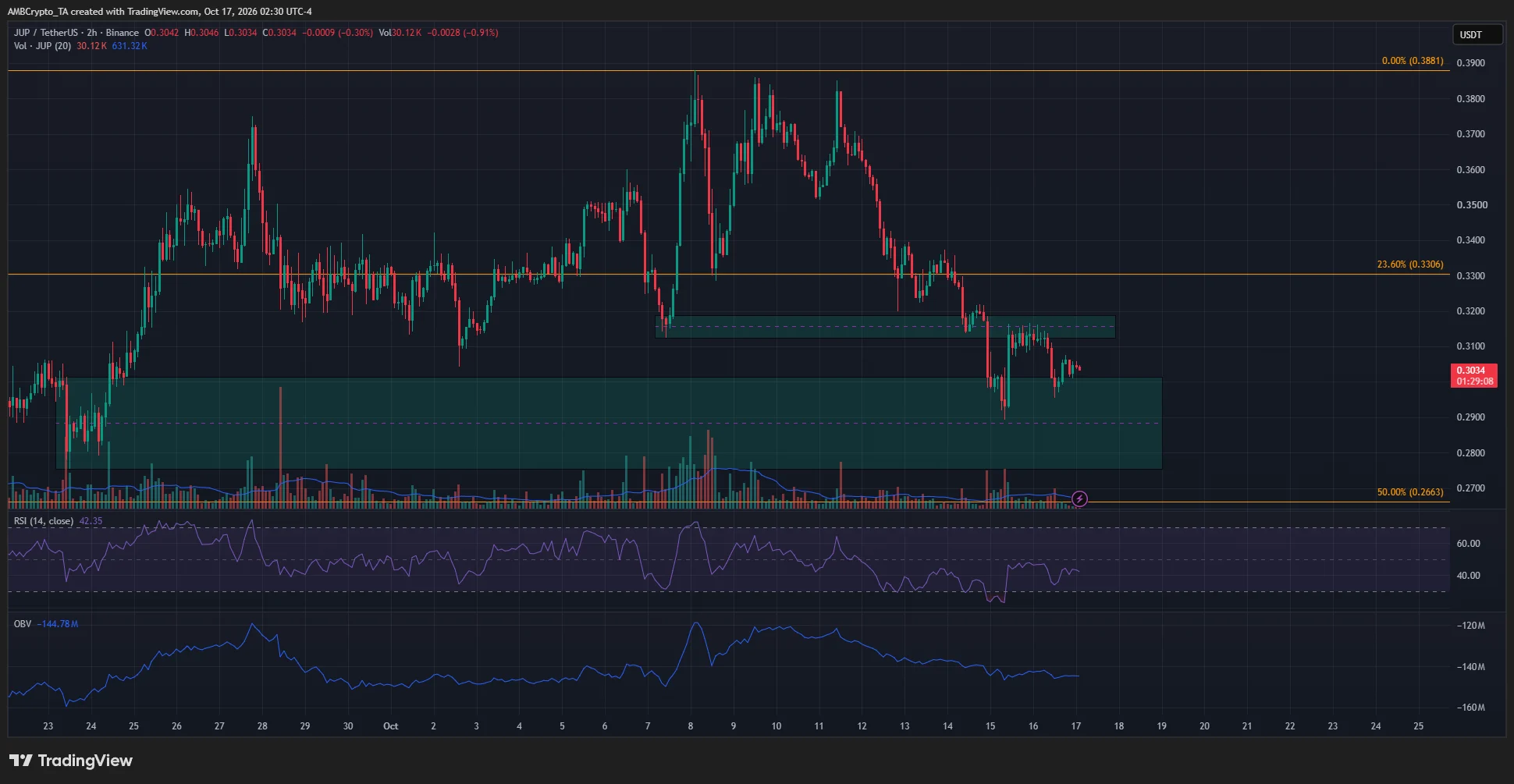Click the 631.32K volume average value
The image size is (1514, 784).
click(130, 46)
